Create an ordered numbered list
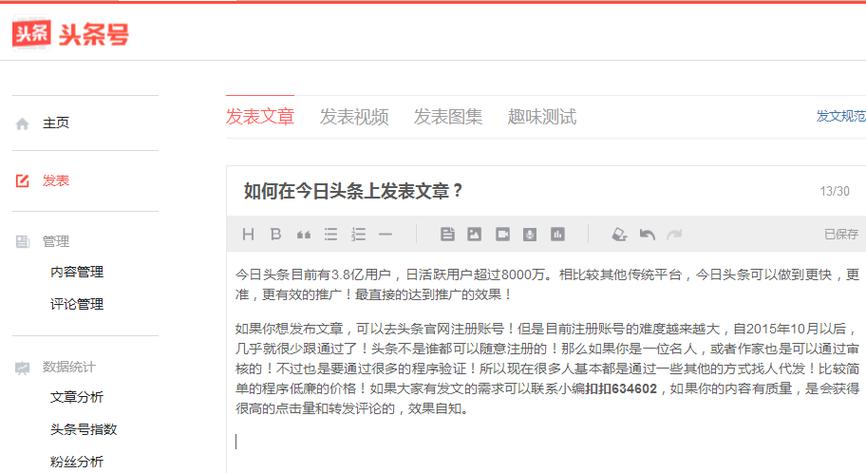The image size is (866, 473). (358, 234)
